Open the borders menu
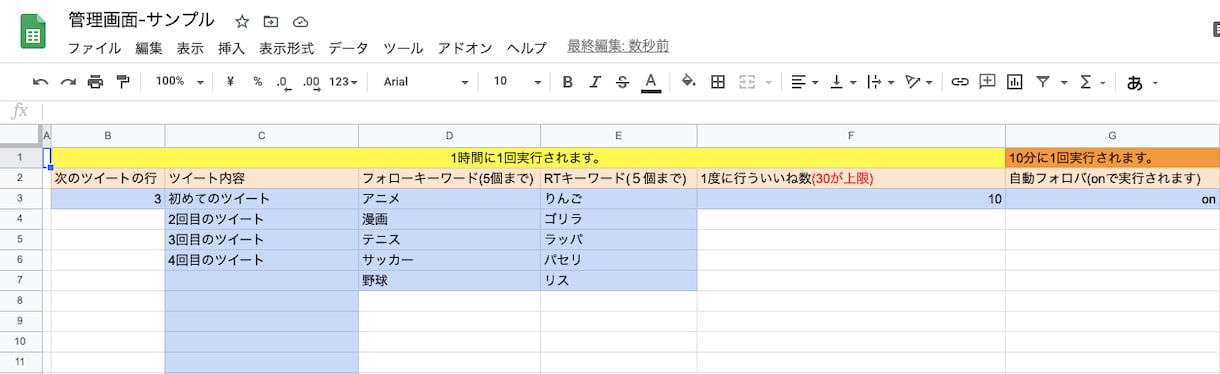This screenshot has width=1220, height=374. tap(717, 82)
